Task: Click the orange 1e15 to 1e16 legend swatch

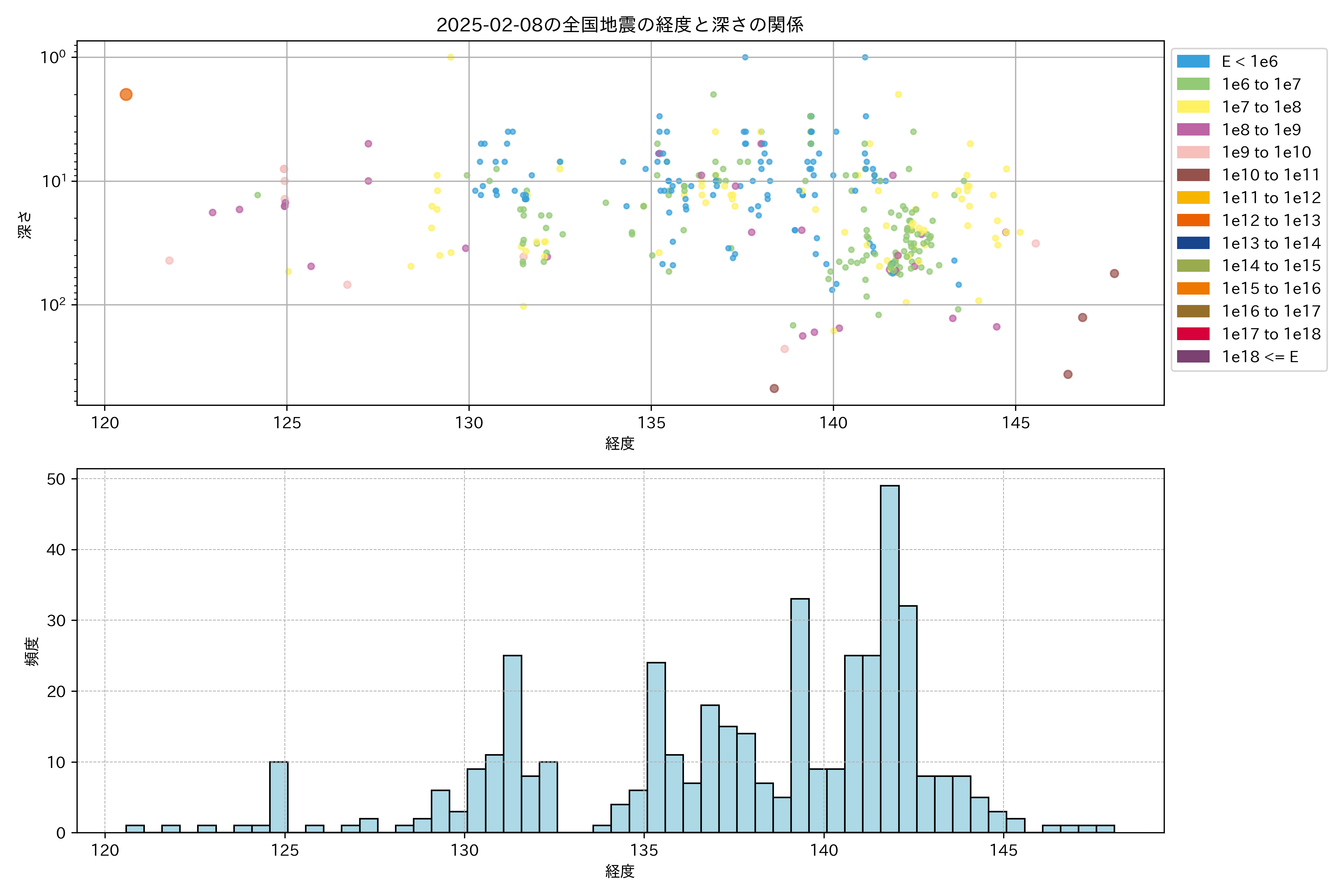Action: coord(1192,289)
